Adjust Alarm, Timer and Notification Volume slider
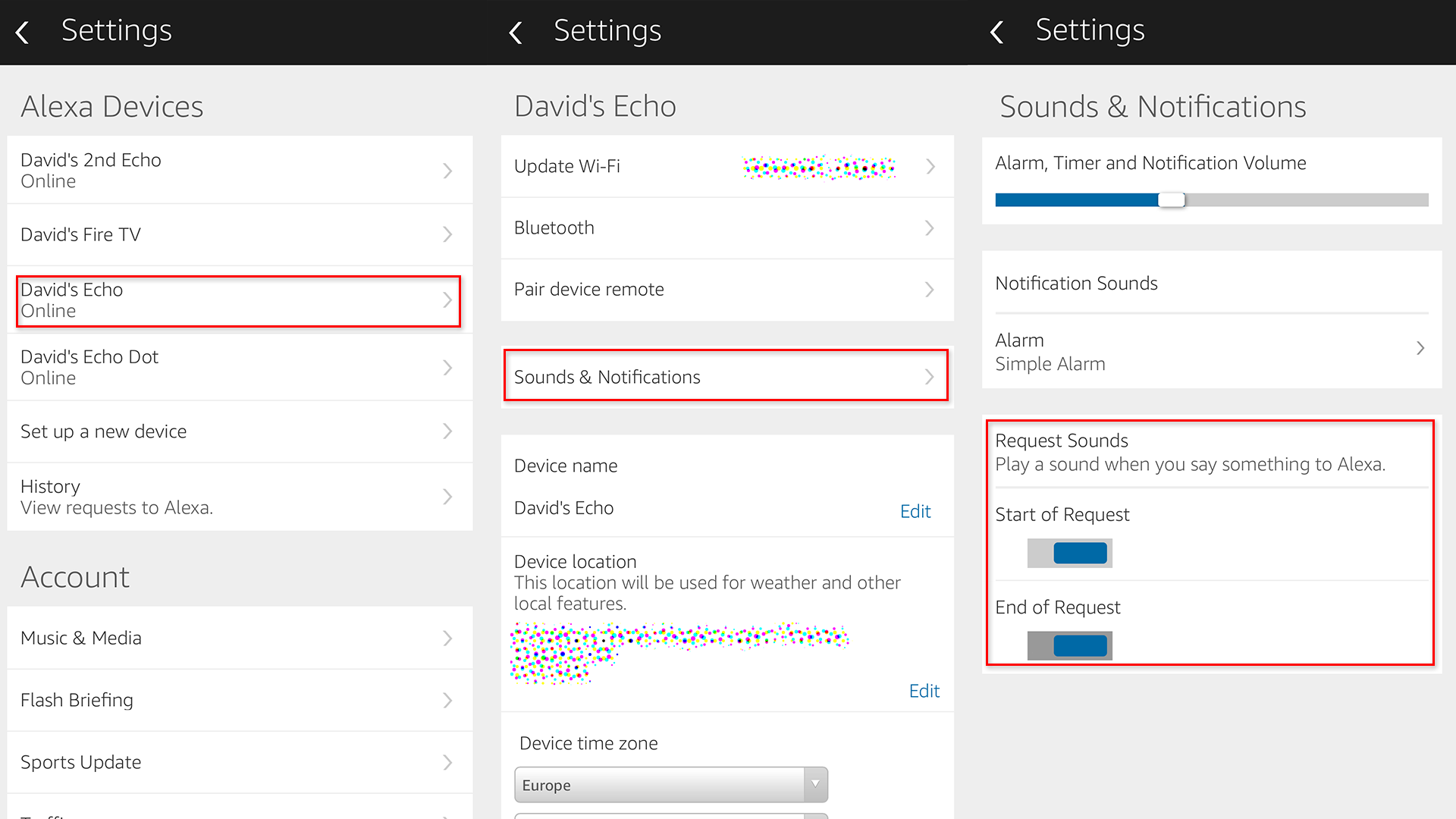The height and width of the screenshot is (819, 1456). [1212, 200]
